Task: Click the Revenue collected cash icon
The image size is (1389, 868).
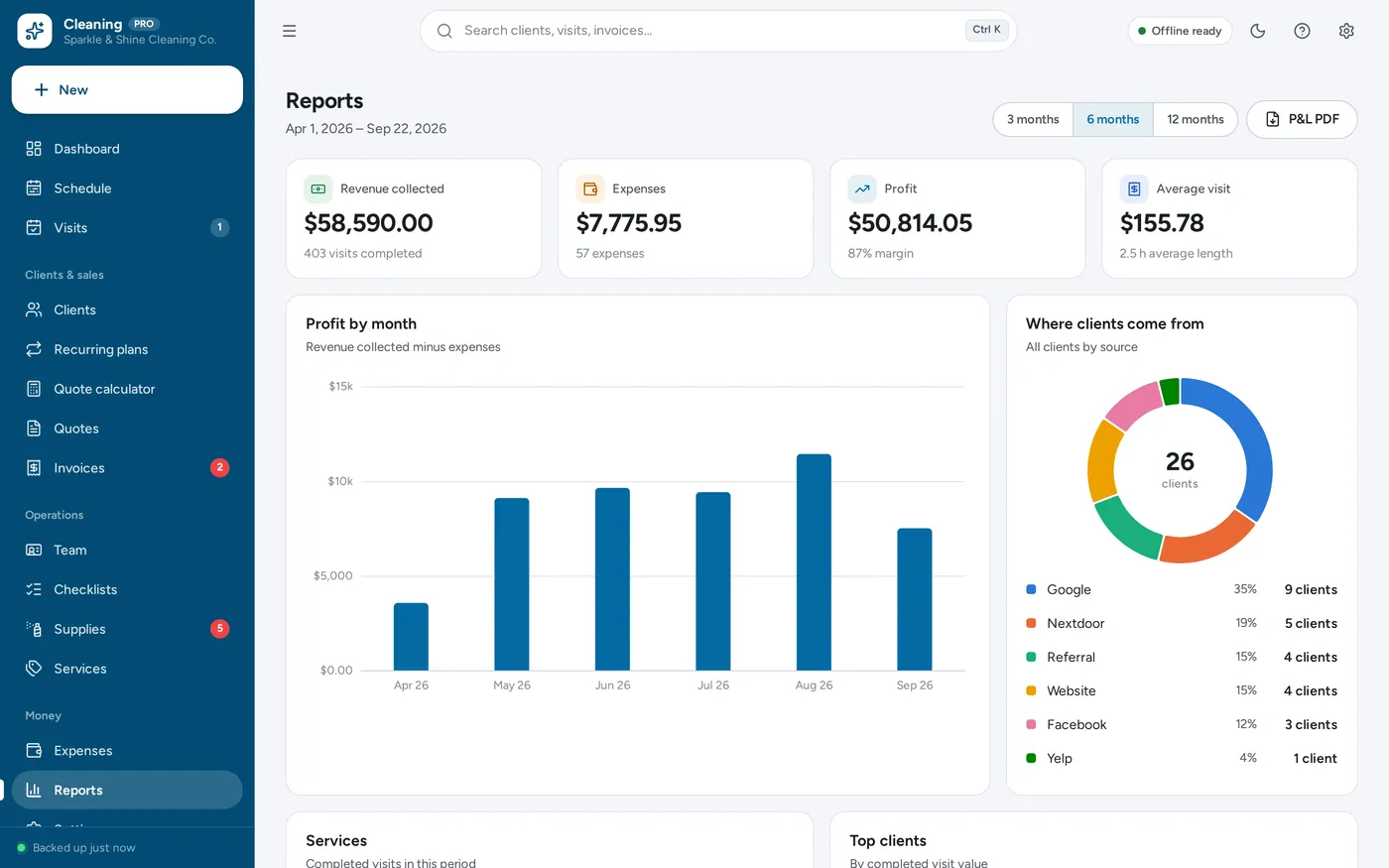Action: coord(318,188)
